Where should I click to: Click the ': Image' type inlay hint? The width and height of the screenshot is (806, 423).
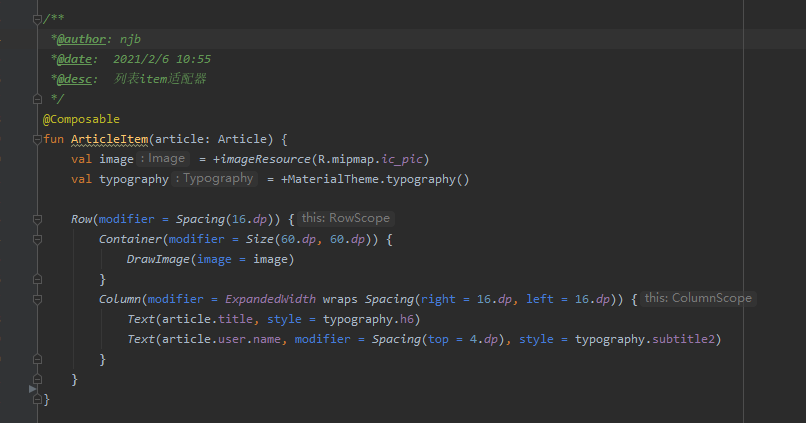click(163, 158)
